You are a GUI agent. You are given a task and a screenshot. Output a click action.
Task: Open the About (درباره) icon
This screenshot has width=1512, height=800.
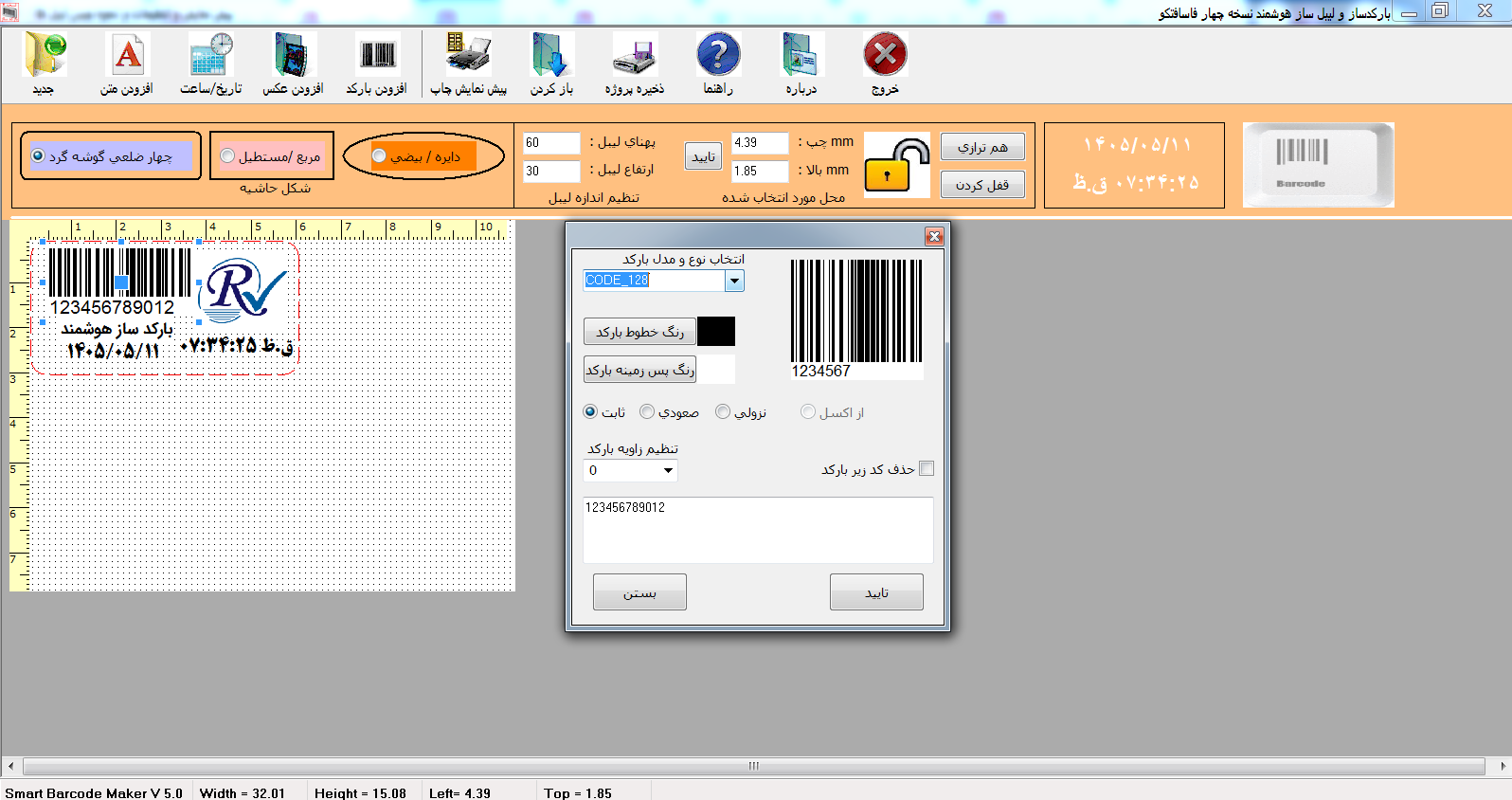click(x=801, y=54)
